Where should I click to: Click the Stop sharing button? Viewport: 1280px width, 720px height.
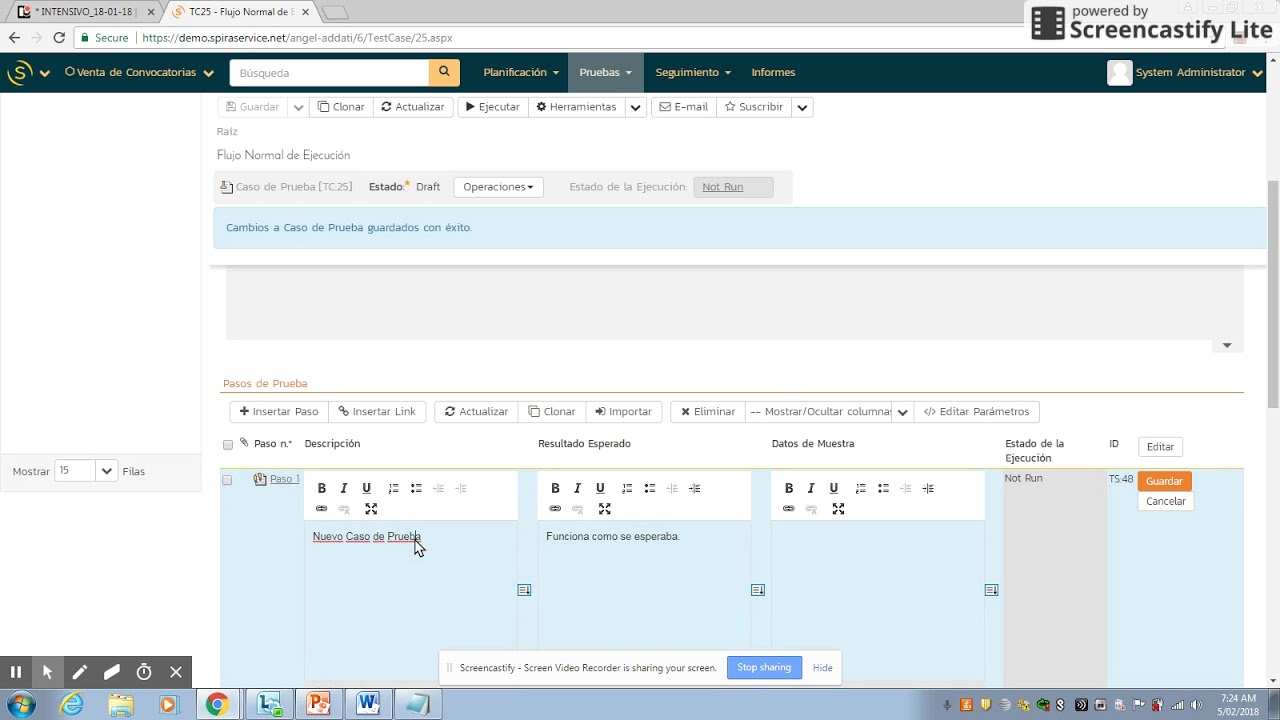tap(764, 668)
